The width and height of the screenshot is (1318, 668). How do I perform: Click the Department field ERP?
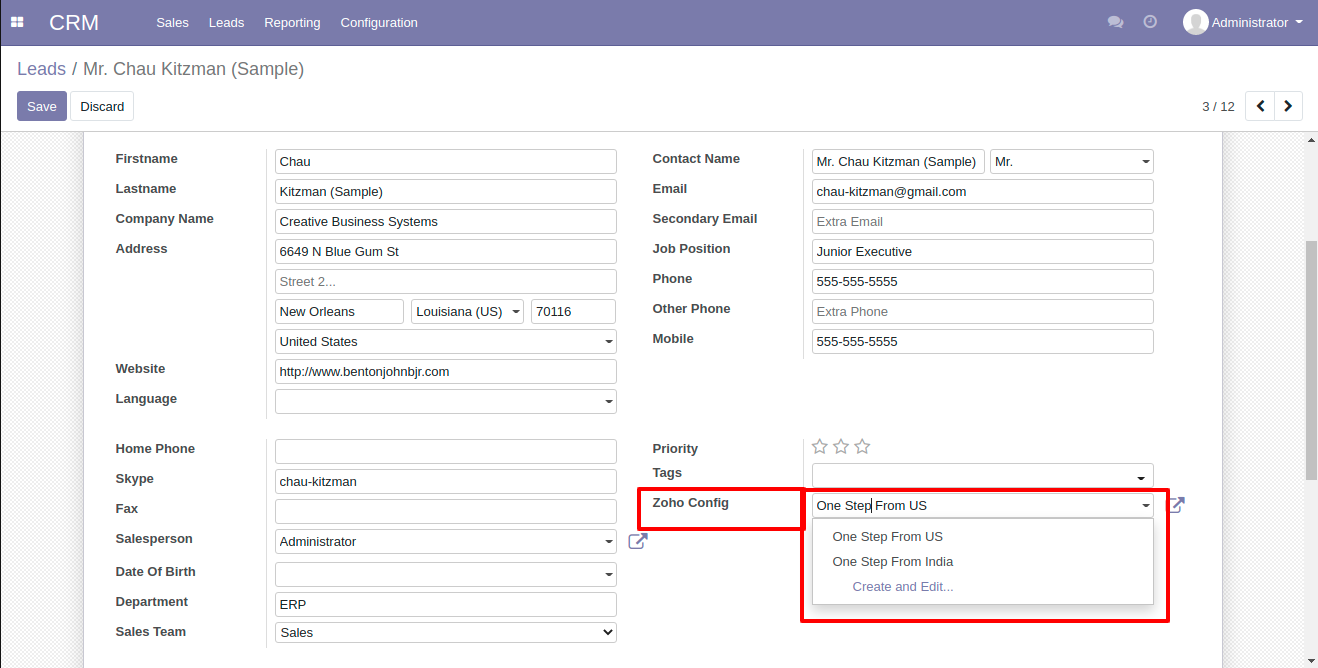click(446, 604)
